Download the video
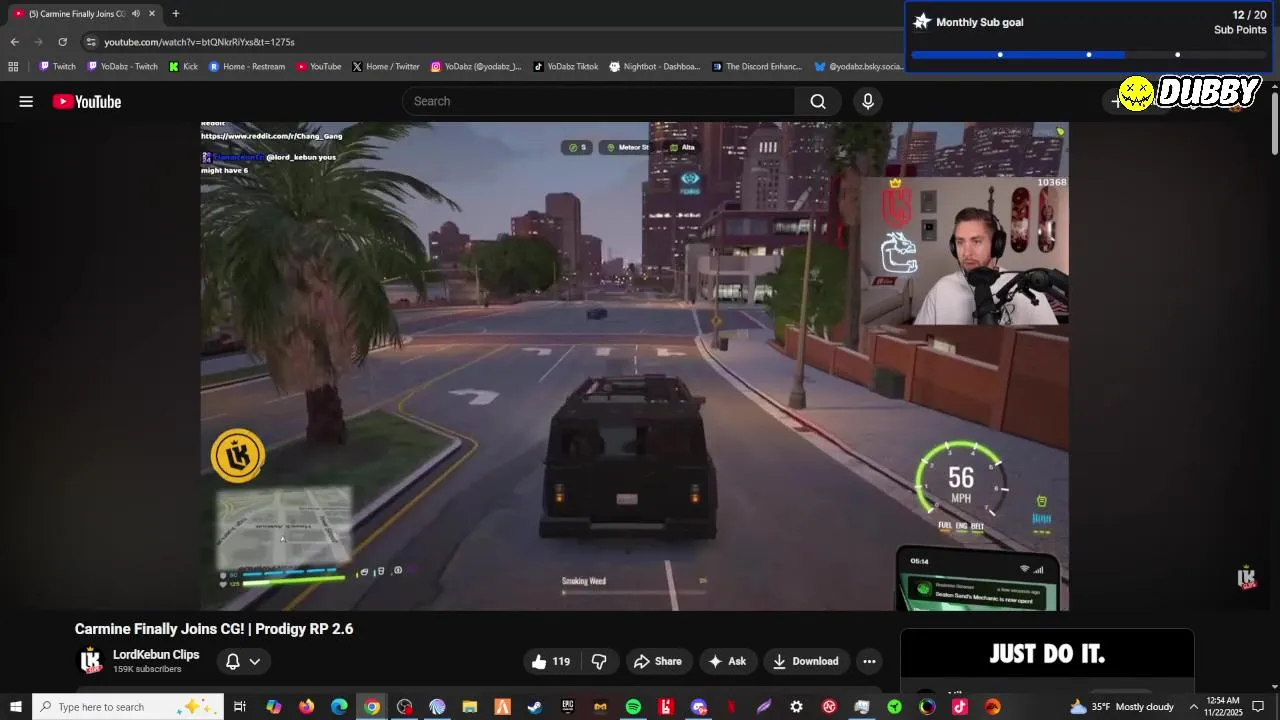Viewport: 1280px width, 720px height. tap(806, 661)
